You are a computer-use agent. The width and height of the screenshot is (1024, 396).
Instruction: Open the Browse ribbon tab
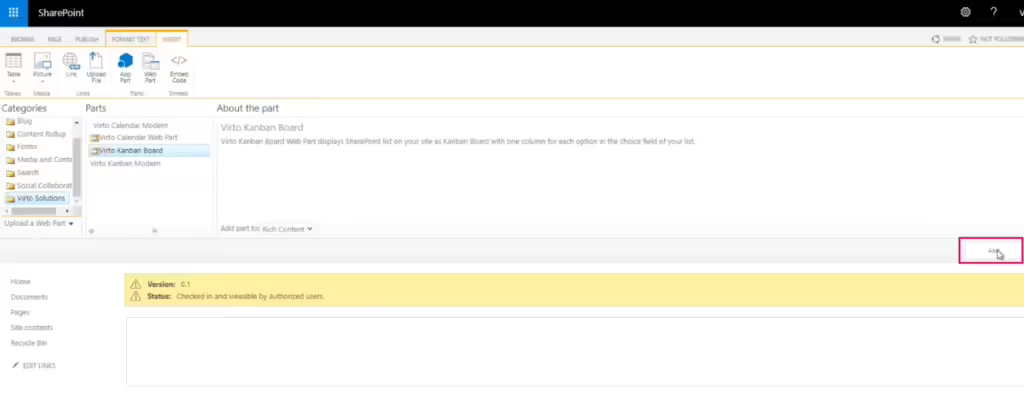pyautogui.click(x=22, y=39)
